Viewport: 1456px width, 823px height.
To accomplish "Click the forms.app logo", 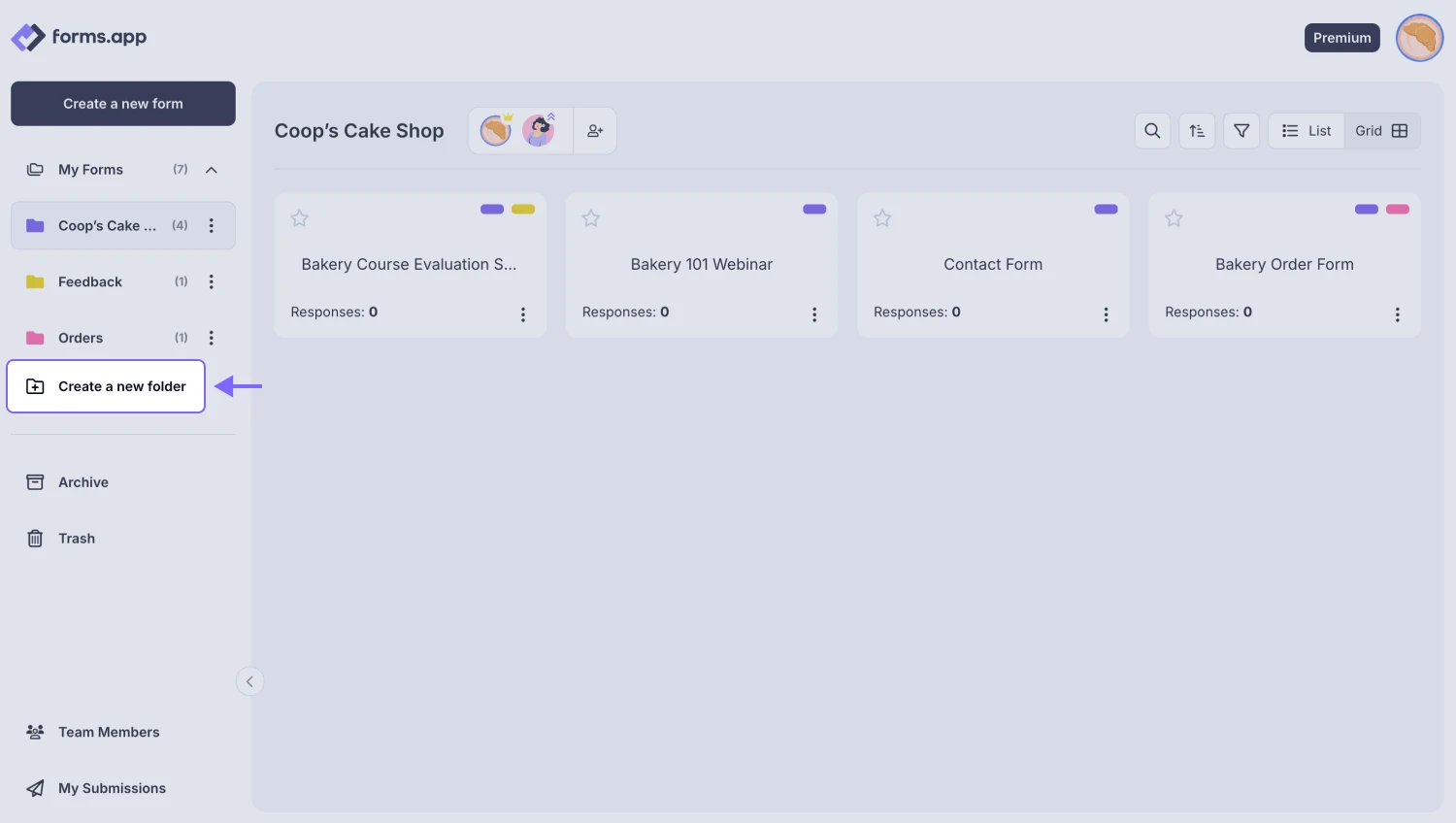I will (79, 37).
